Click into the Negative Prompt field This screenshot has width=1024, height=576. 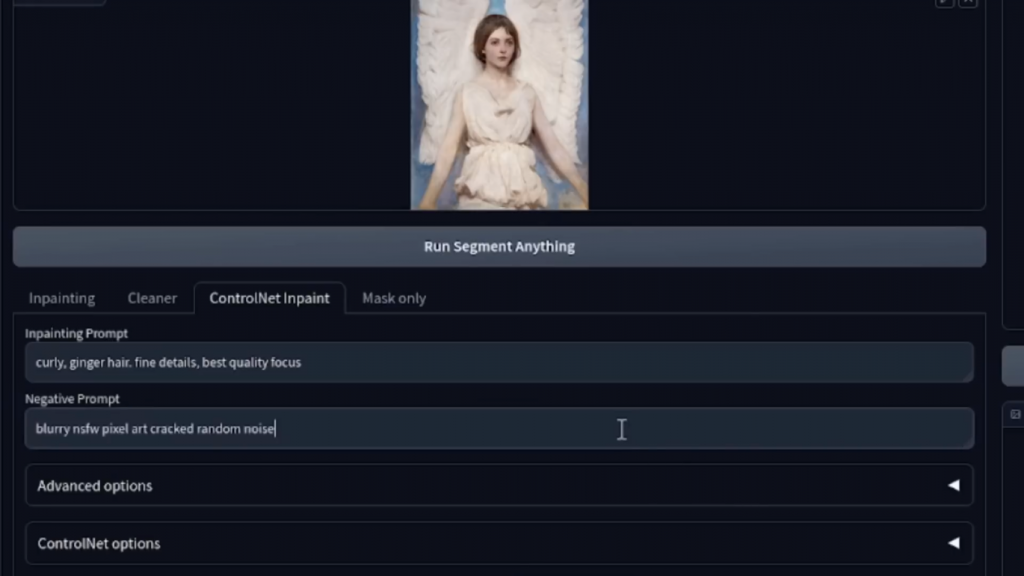tap(499, 428)
